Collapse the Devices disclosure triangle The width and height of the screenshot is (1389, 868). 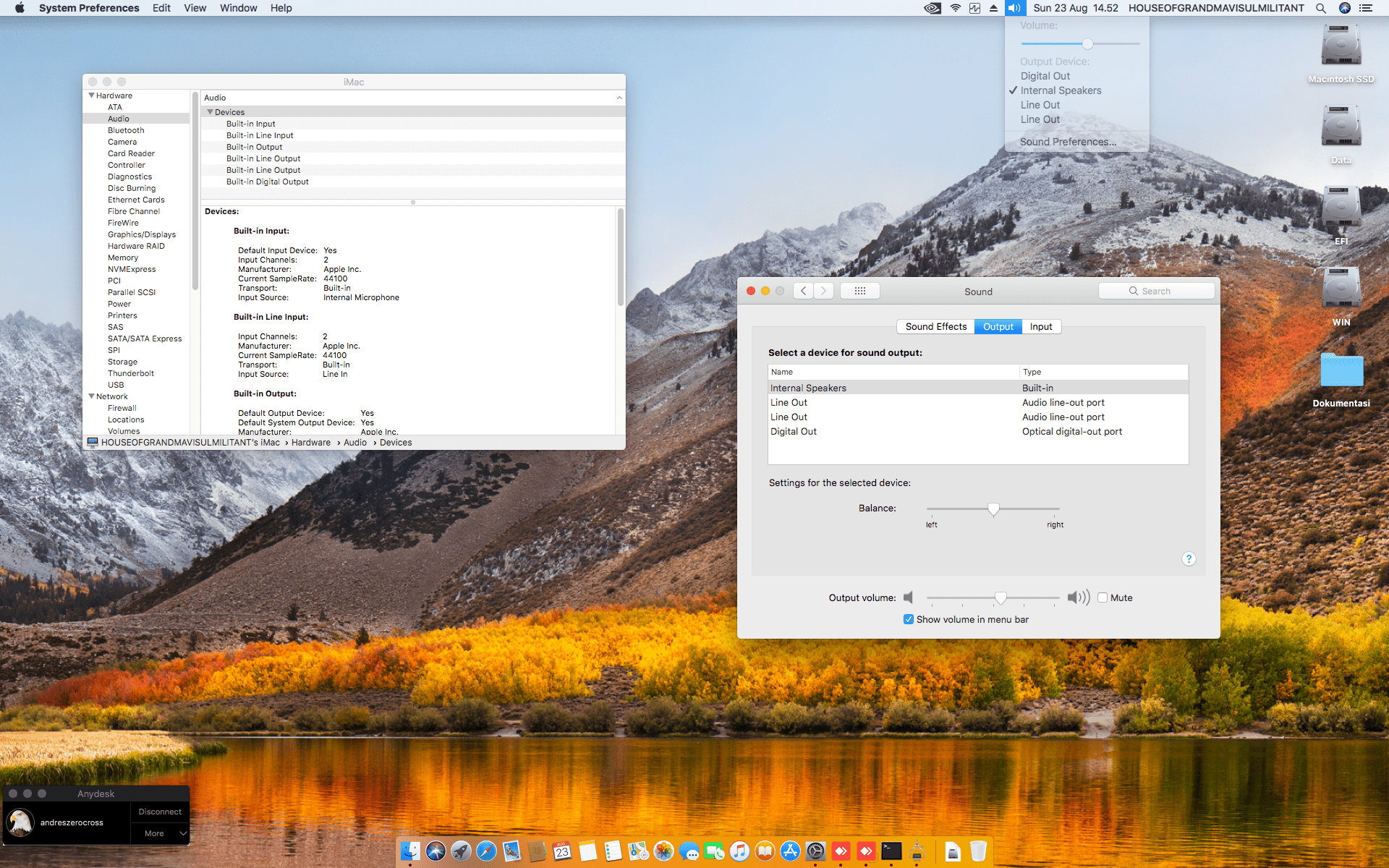(x=211, y=112)
